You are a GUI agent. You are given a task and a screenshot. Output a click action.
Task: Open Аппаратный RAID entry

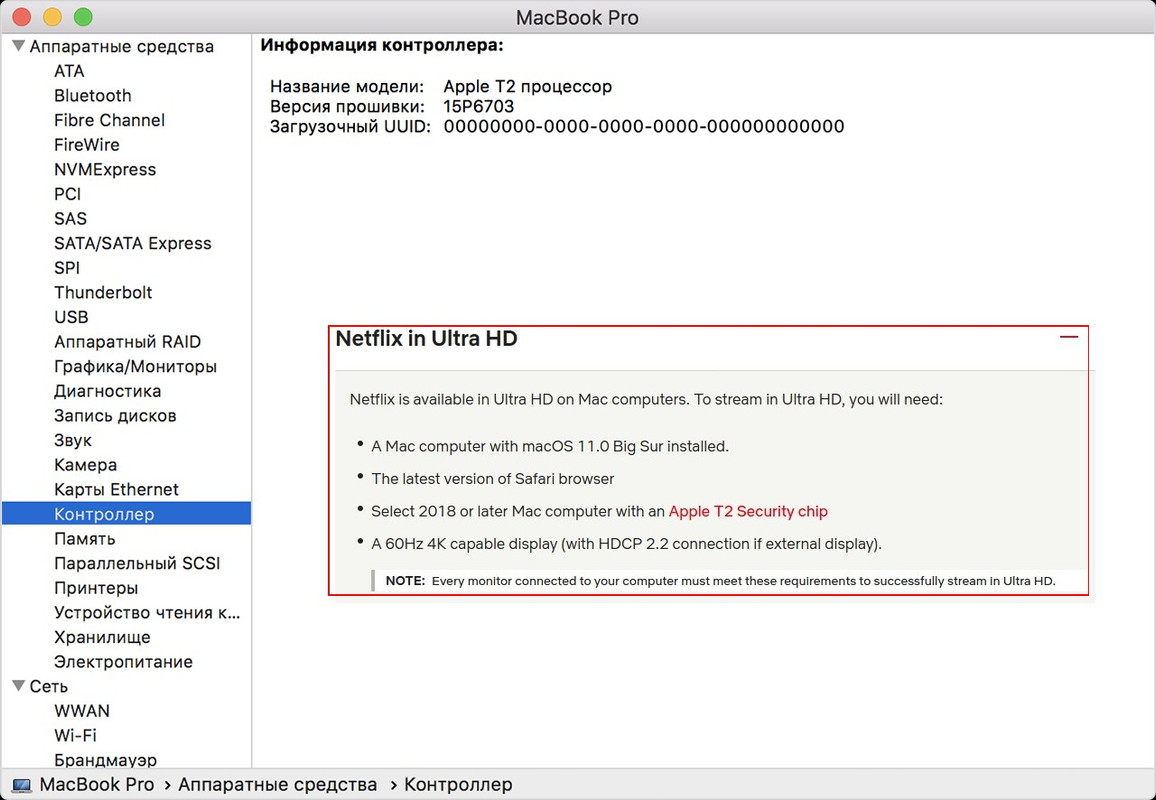(127, 342)
